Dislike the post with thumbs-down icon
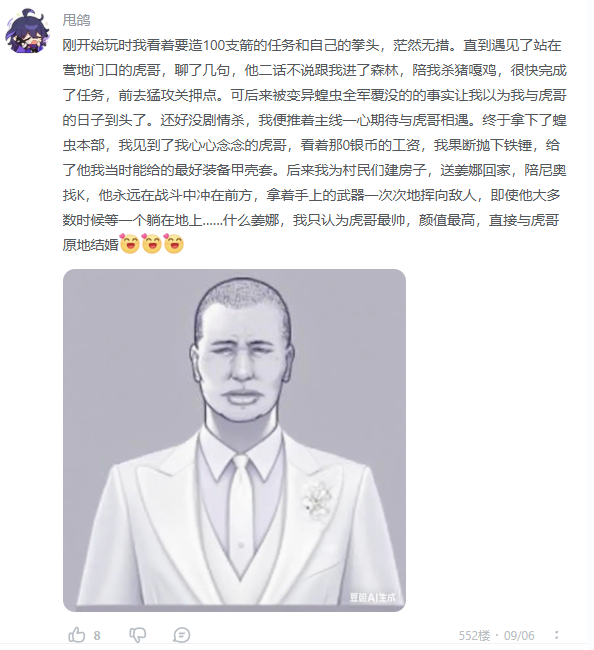Screen dimensions: 594x650 (x=138, y=635)
